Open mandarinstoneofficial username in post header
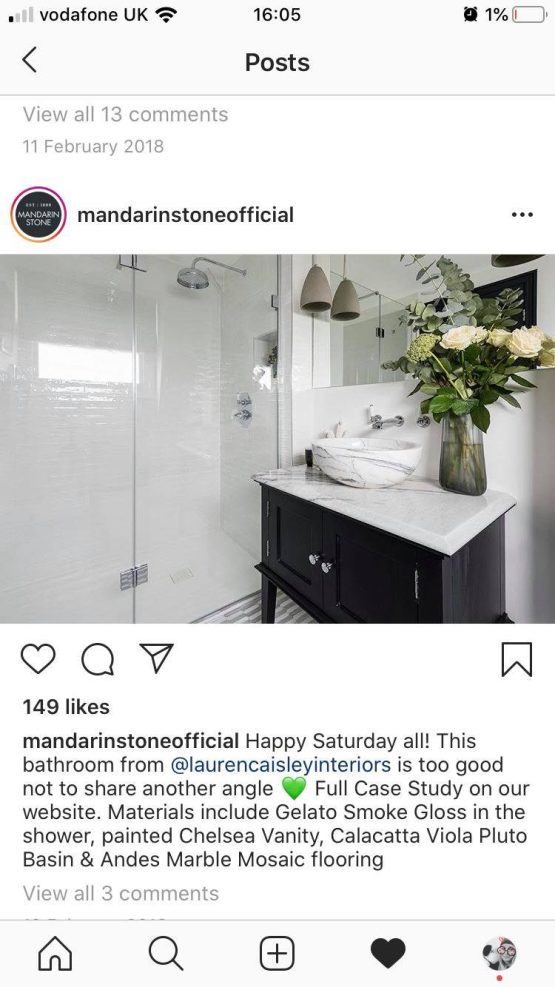 pyautogui.click(x=186, y=215)
